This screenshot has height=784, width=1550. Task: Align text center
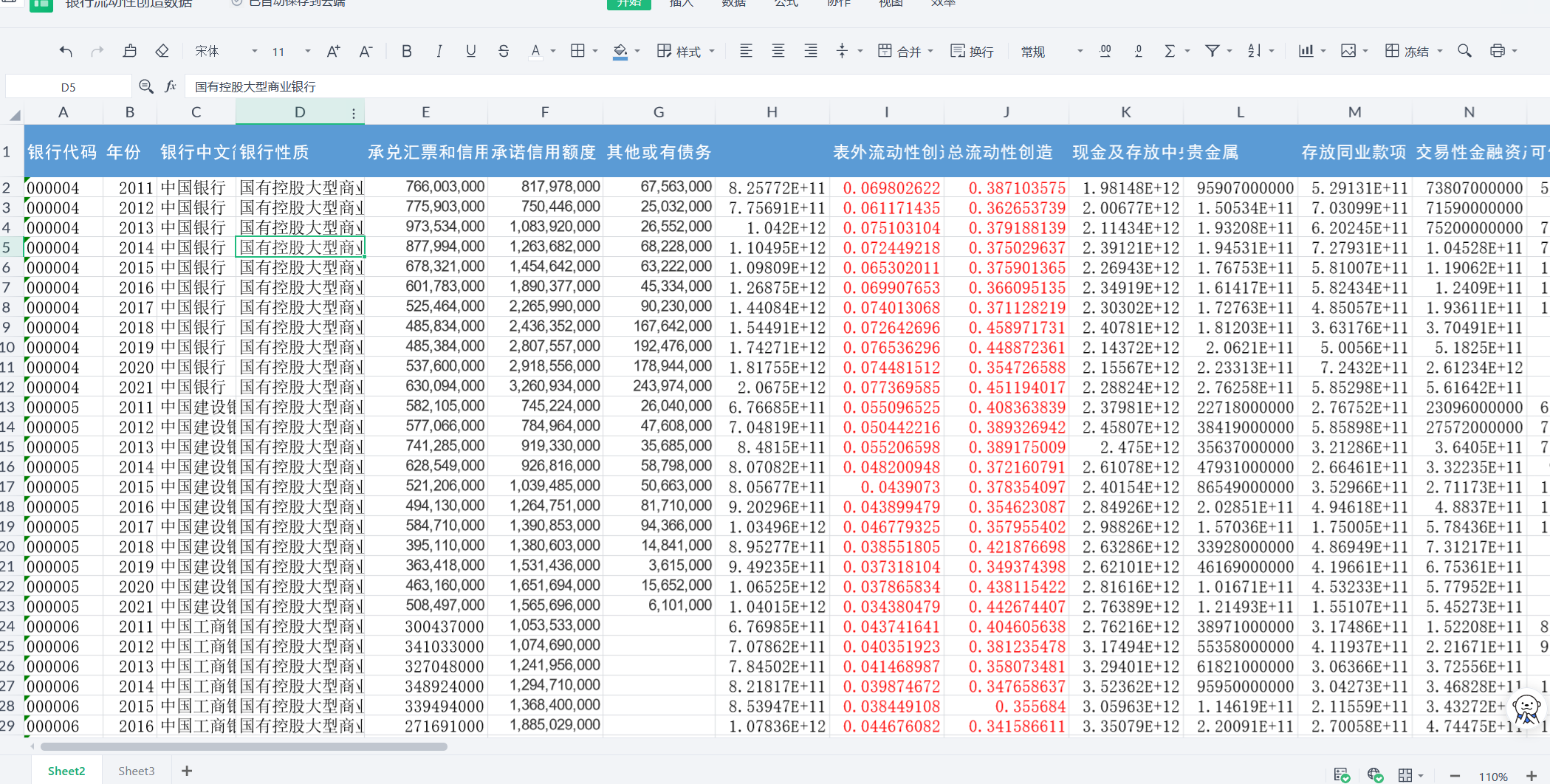tap(778, 51)
